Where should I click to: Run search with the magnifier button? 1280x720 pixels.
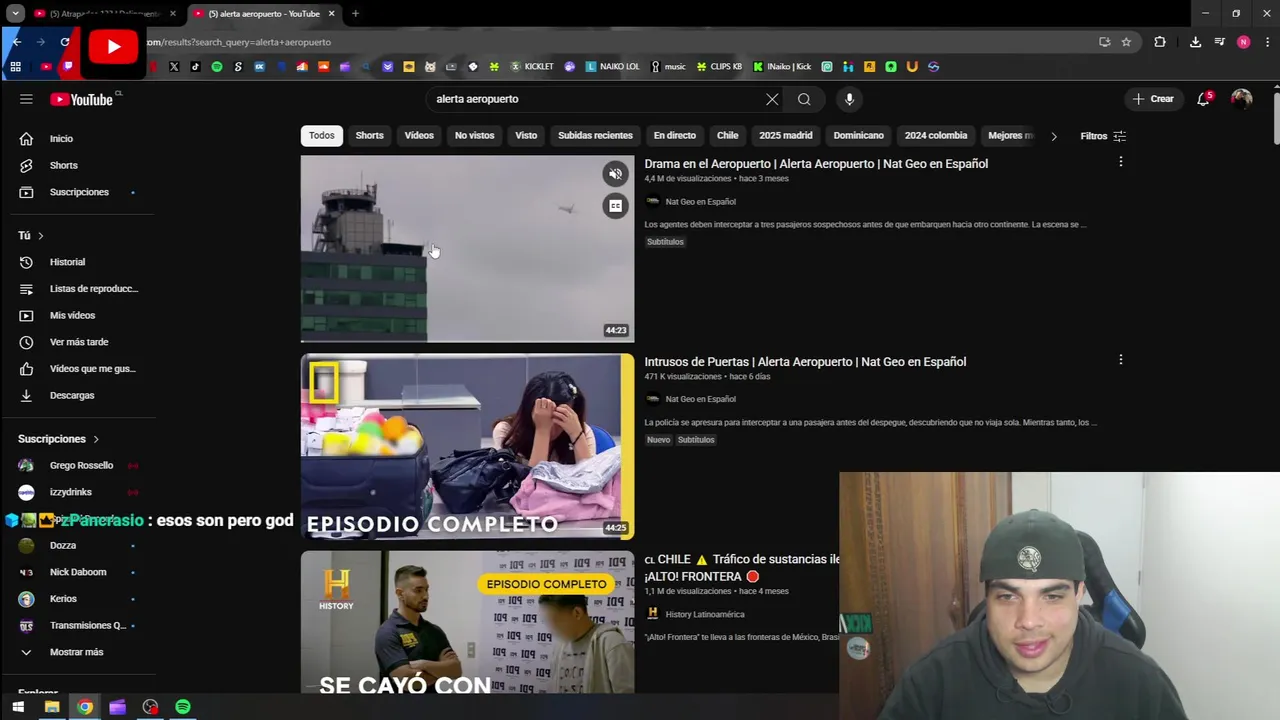(x=804, y=99)
